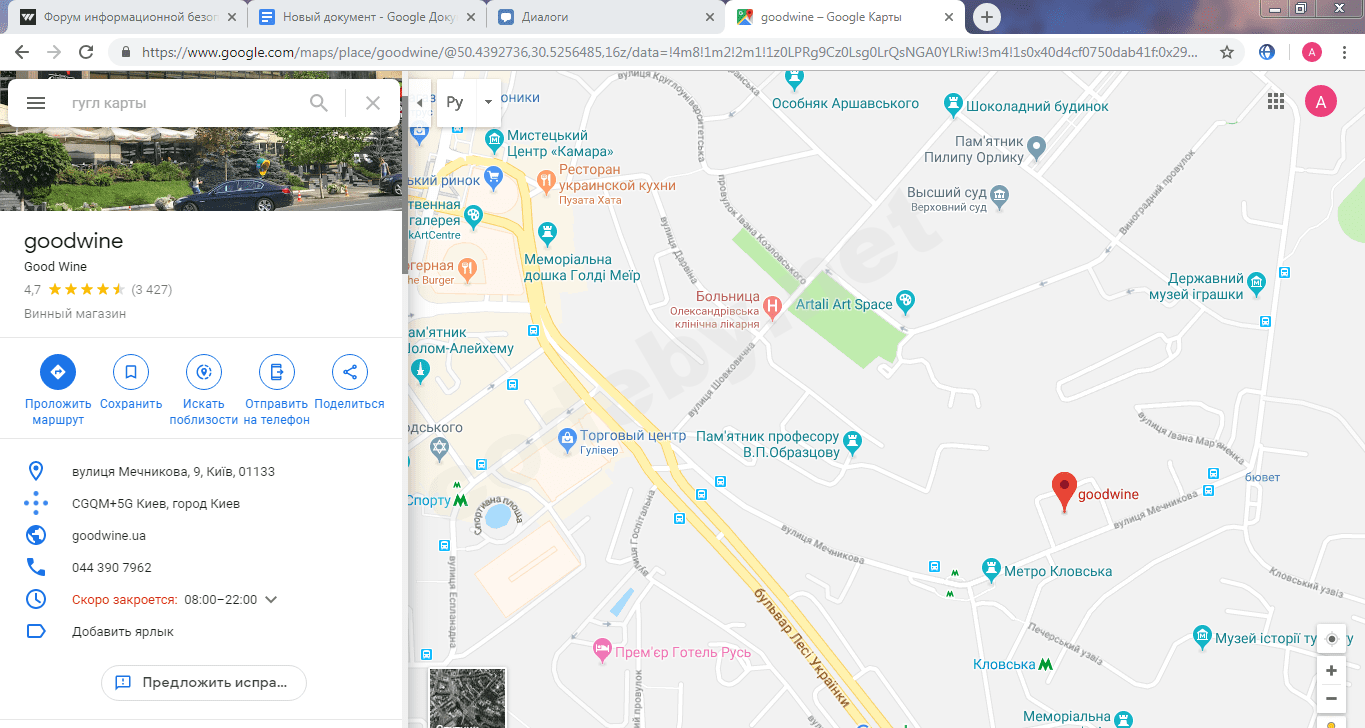Screen dimensions: 1365x728
Task: Switch to the 'Форум информационной безо...' tab
Action: click(x=126, y=17)
